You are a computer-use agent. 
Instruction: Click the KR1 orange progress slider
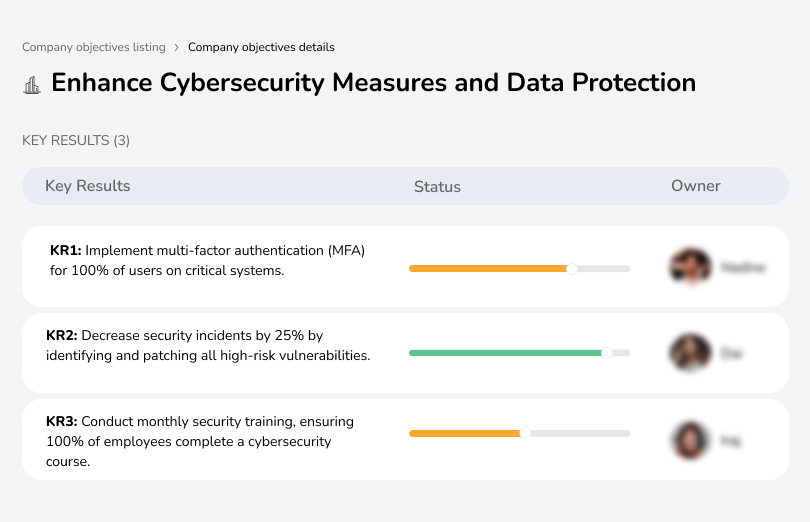[x=520, y=269]
